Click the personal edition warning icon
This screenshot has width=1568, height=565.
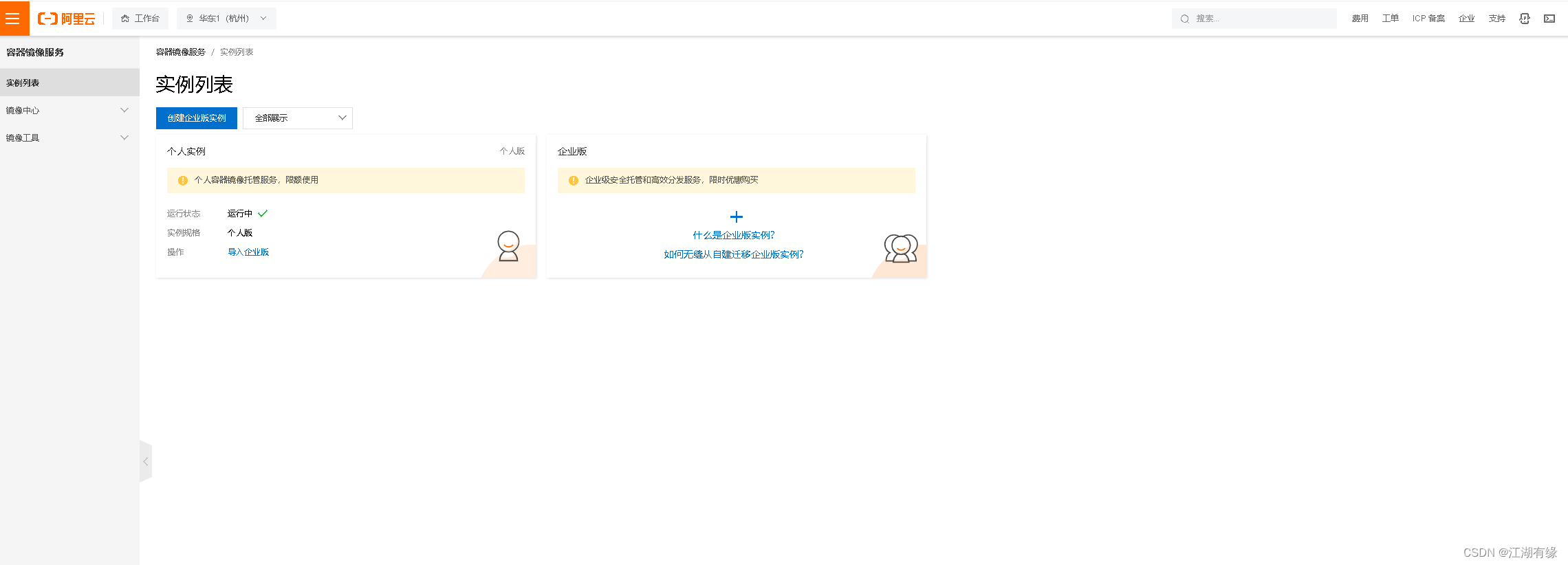[183, 181]
